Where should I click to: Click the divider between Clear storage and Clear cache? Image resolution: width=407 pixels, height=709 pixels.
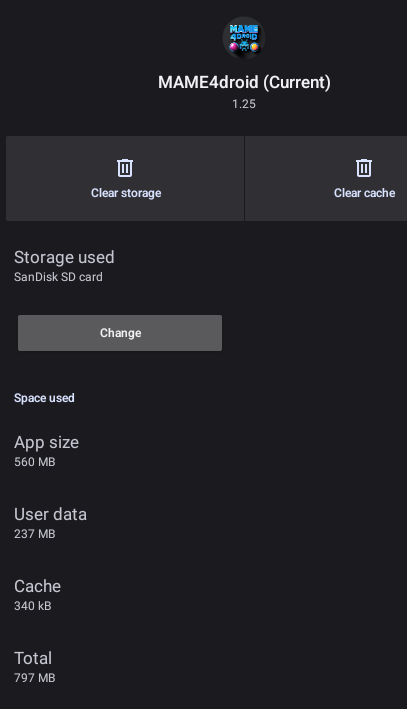pos(244,179)
